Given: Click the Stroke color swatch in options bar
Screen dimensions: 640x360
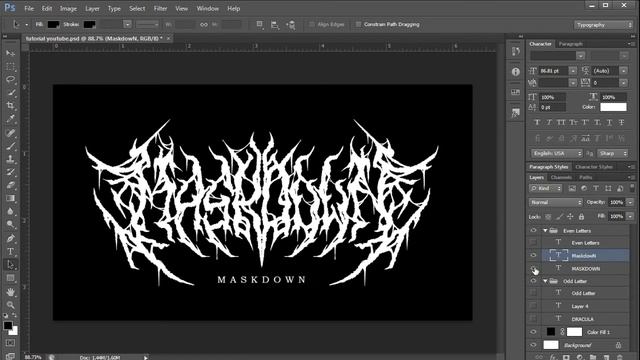Looking at the screenshot, I should (x=89, y=24).
